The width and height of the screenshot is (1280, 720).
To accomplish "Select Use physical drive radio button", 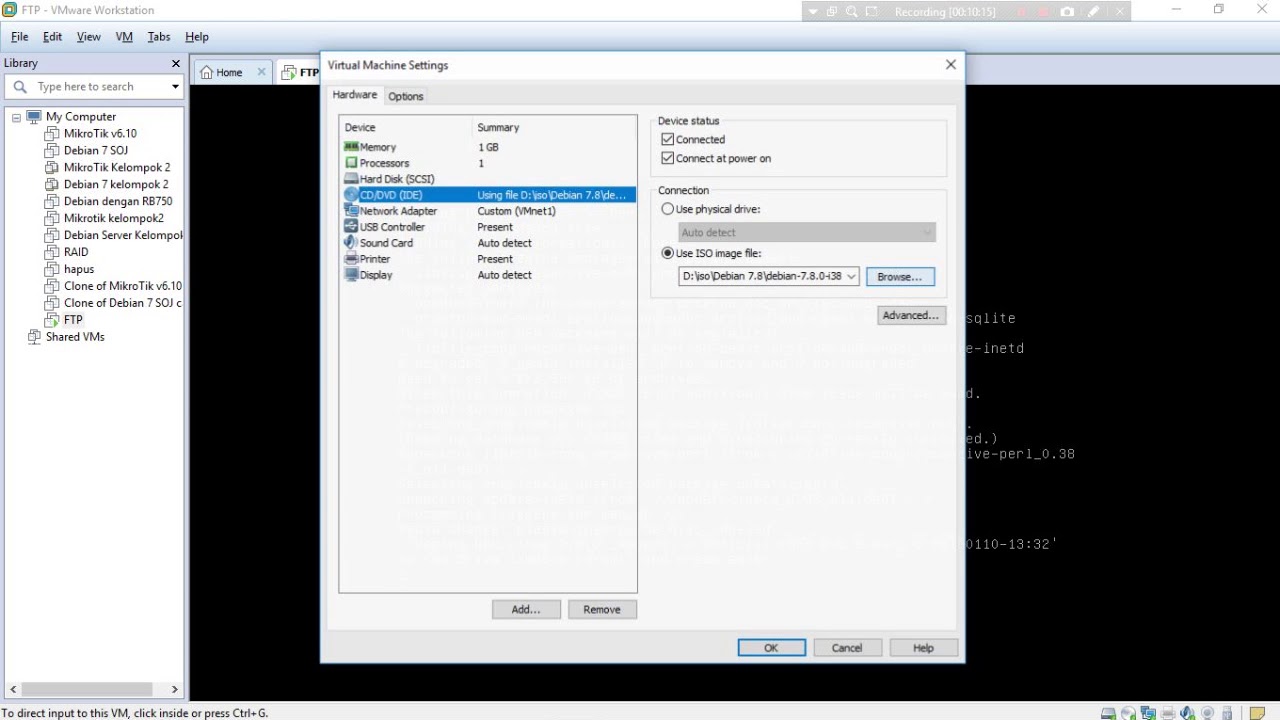I will pyautogui.click(x=668, y=209).
